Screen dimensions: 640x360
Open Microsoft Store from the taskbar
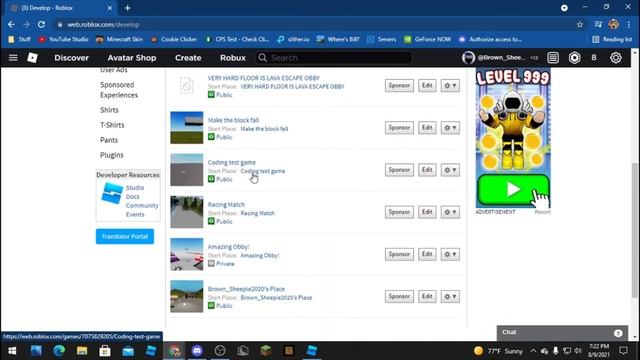pos(105,351)
